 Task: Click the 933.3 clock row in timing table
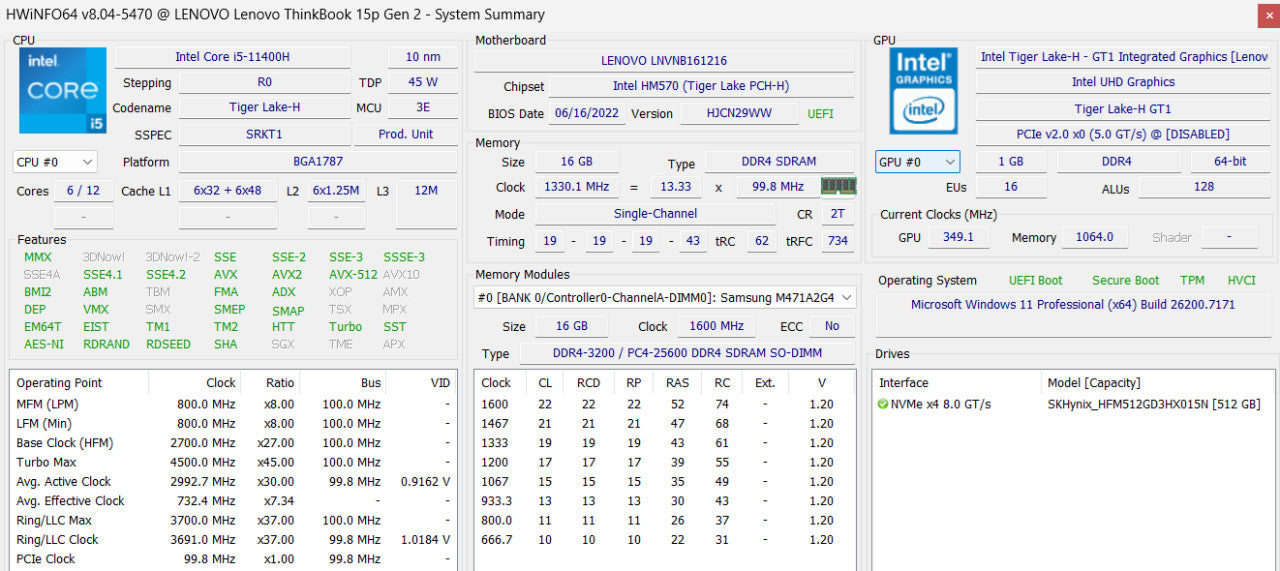pyautogui.click(x=665, y=501)
